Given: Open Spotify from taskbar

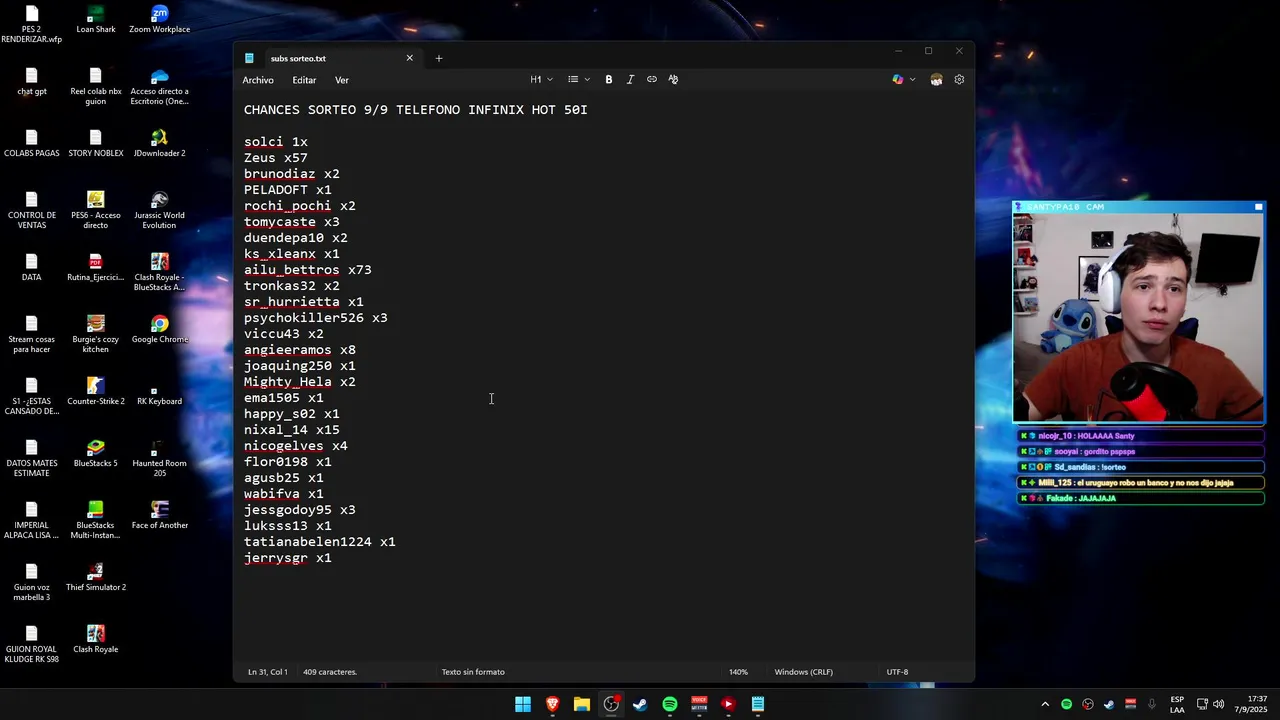Looking at the screenshot, I should [x=670, y=704].
